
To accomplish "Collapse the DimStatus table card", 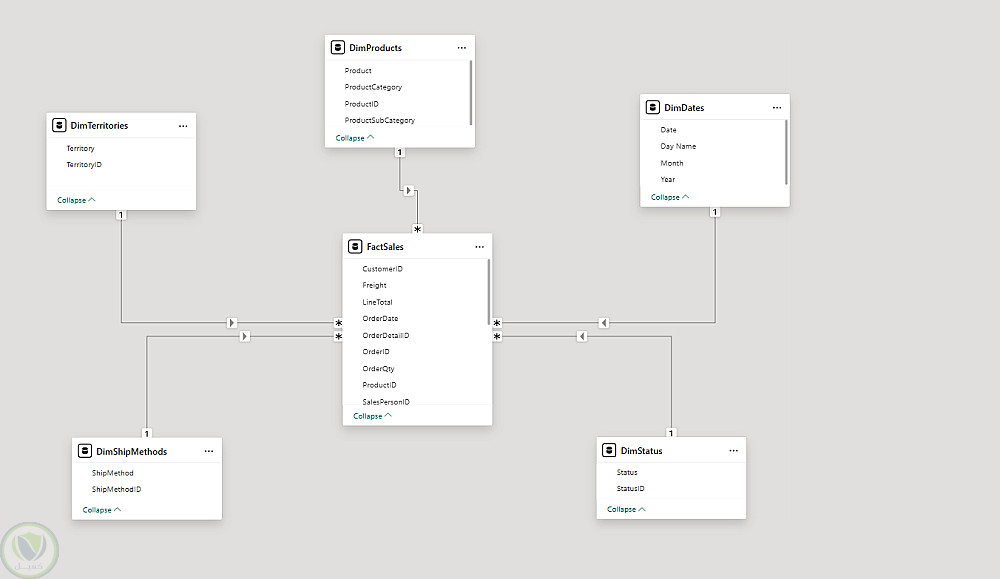I will pos(626,509).
